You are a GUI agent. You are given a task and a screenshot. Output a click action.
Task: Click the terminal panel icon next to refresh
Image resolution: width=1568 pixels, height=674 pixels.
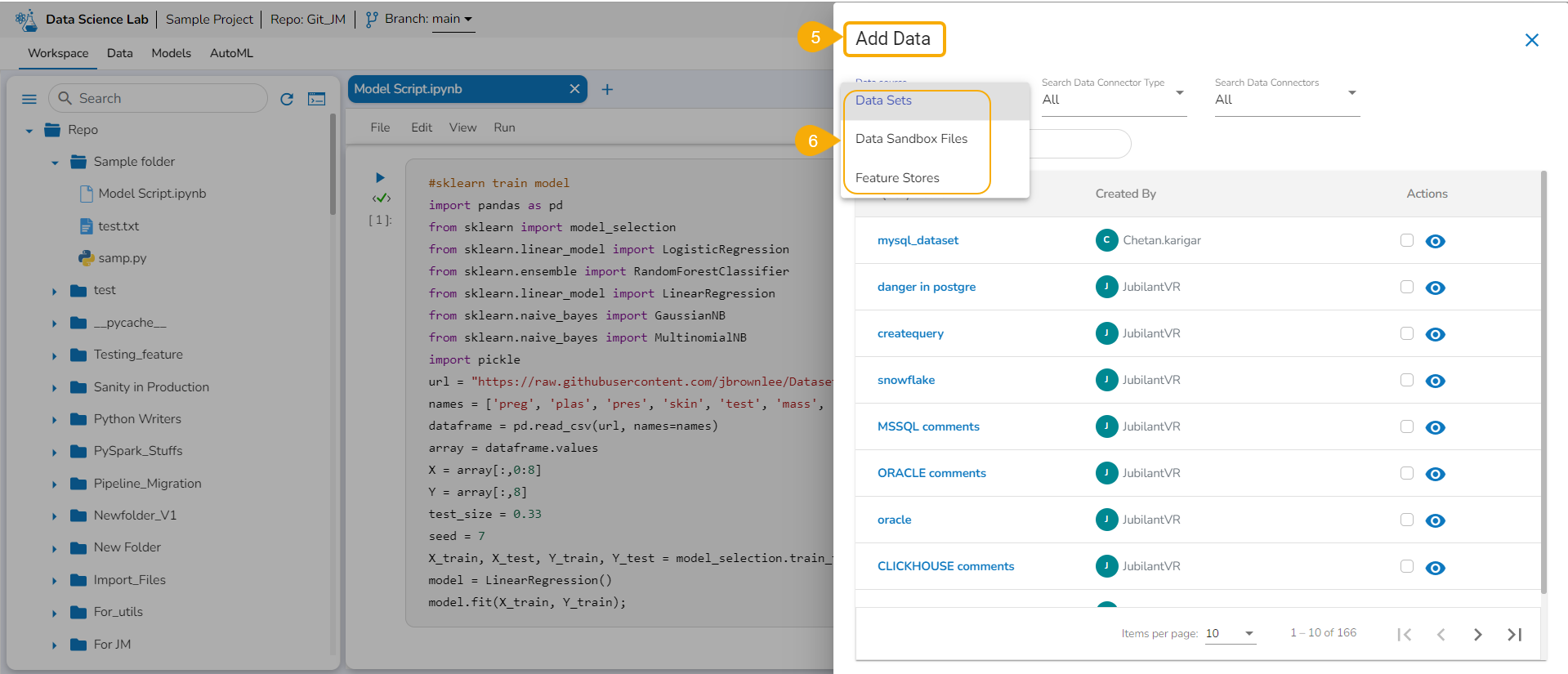(x=316, y=99)
